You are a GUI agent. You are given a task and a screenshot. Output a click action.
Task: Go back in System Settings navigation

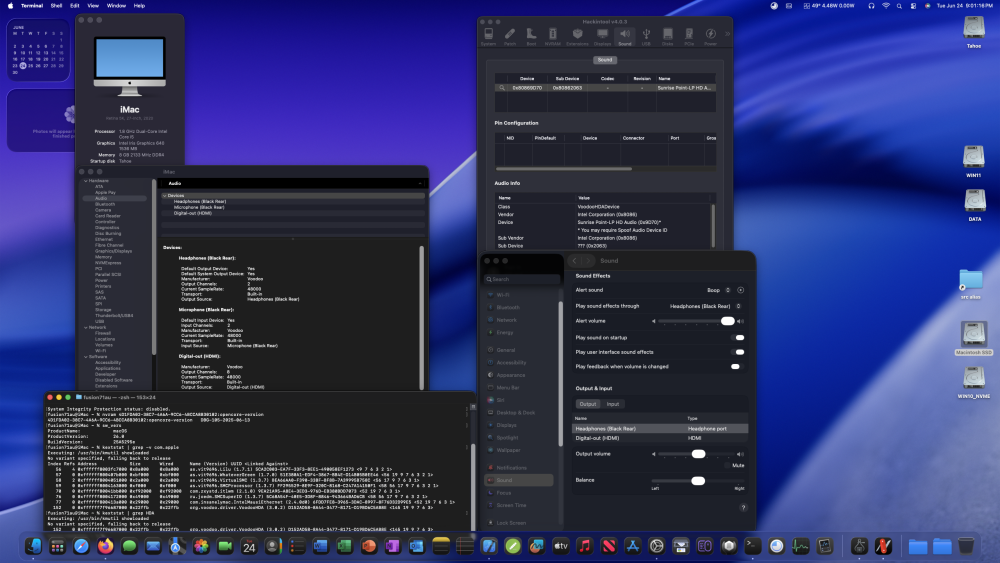[574, 261]
